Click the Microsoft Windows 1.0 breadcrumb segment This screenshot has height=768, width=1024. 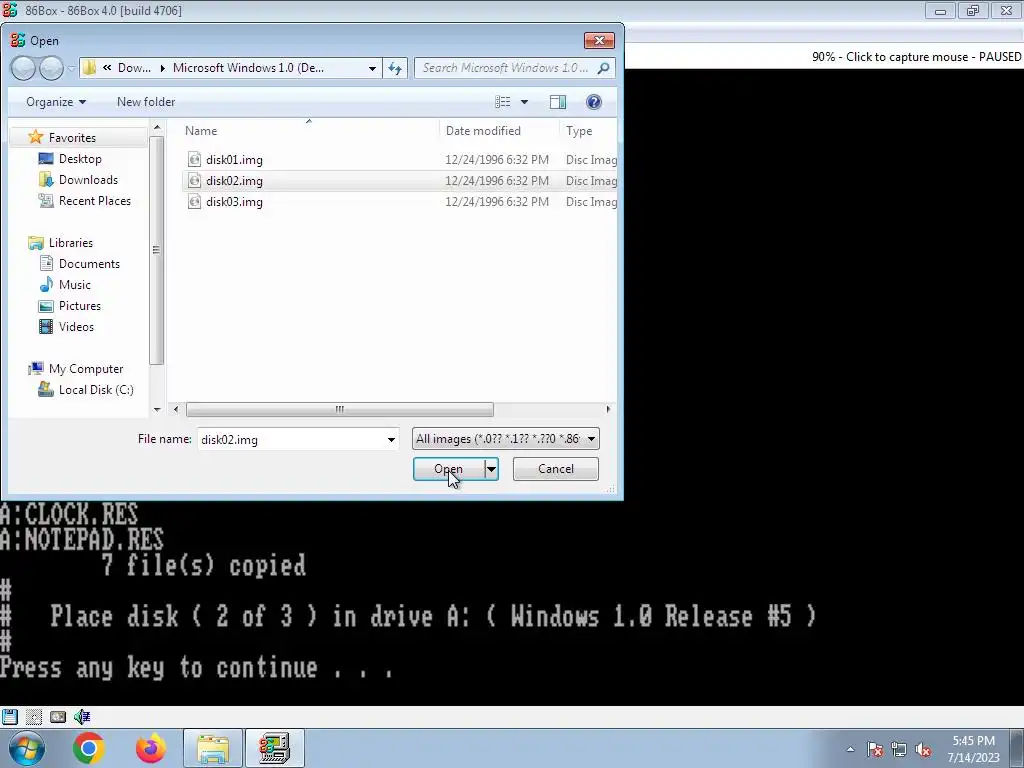pyautogui.click(x=248, y=68)
